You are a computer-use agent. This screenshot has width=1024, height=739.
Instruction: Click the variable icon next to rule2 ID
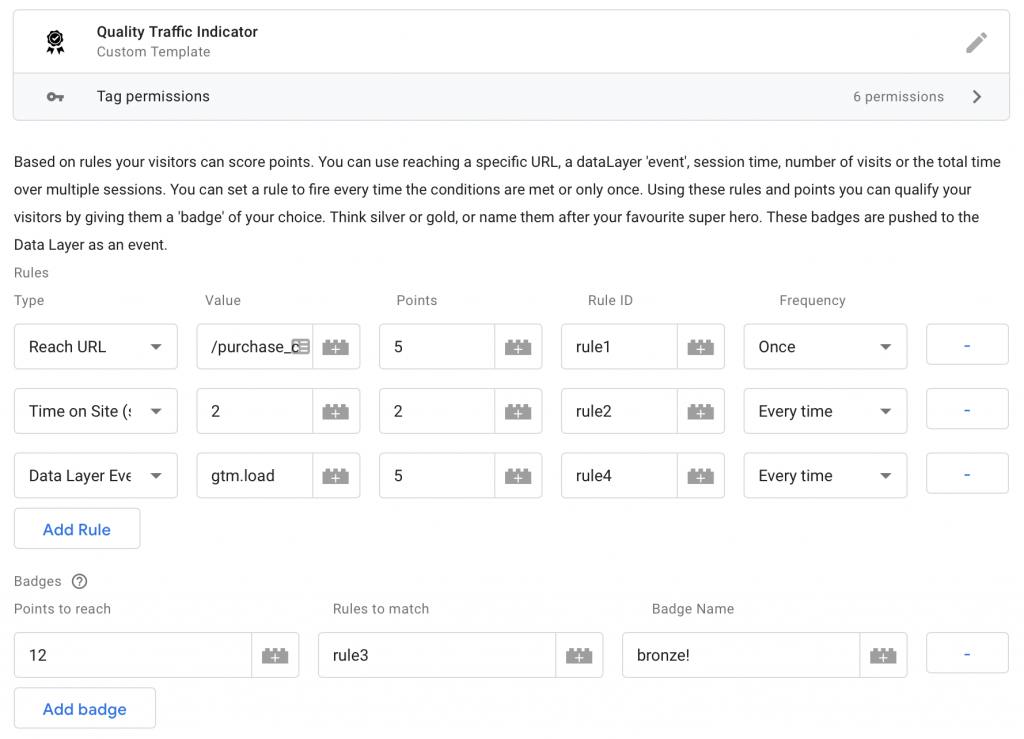700,411
